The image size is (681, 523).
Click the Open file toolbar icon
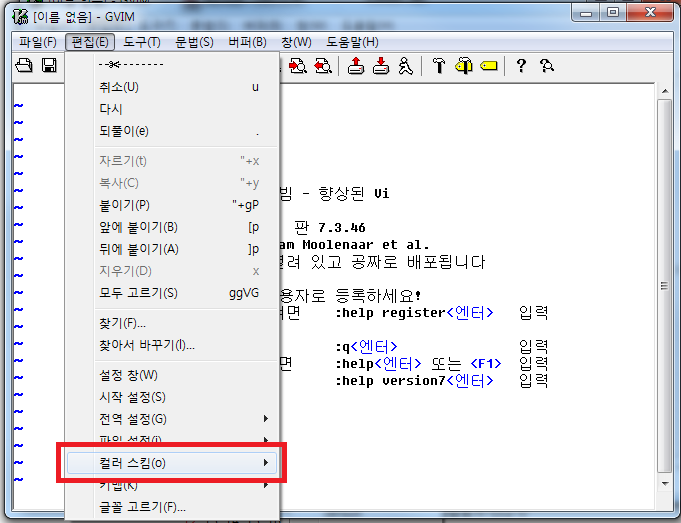pos(24,66)
